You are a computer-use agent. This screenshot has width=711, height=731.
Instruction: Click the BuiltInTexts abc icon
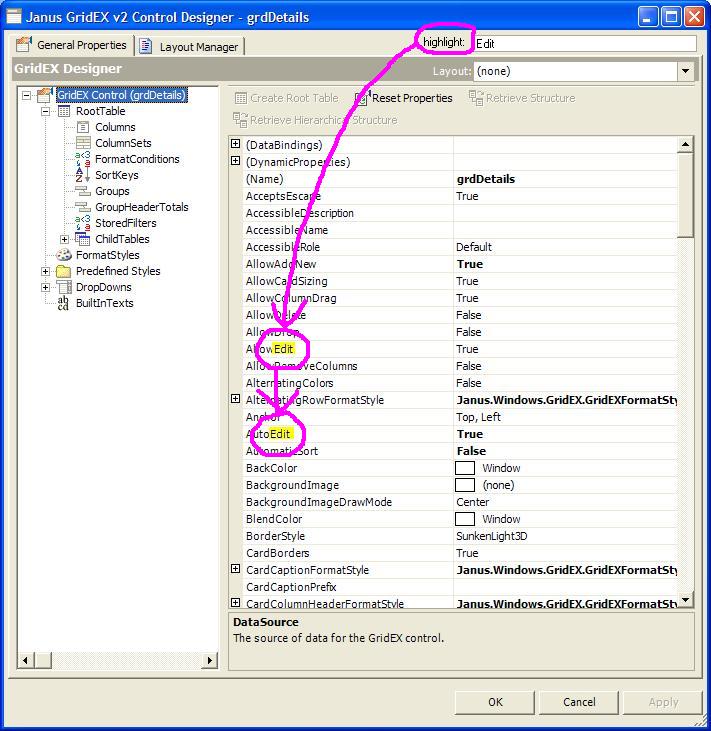(x=63, y=303)
